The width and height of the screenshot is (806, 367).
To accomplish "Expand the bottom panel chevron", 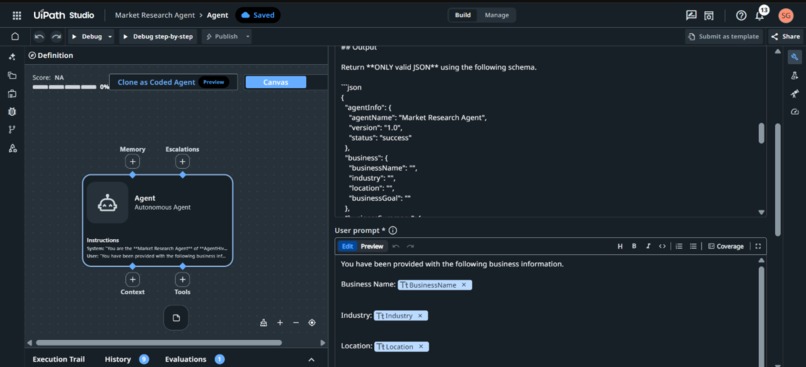I will click(x=311, y=360).
